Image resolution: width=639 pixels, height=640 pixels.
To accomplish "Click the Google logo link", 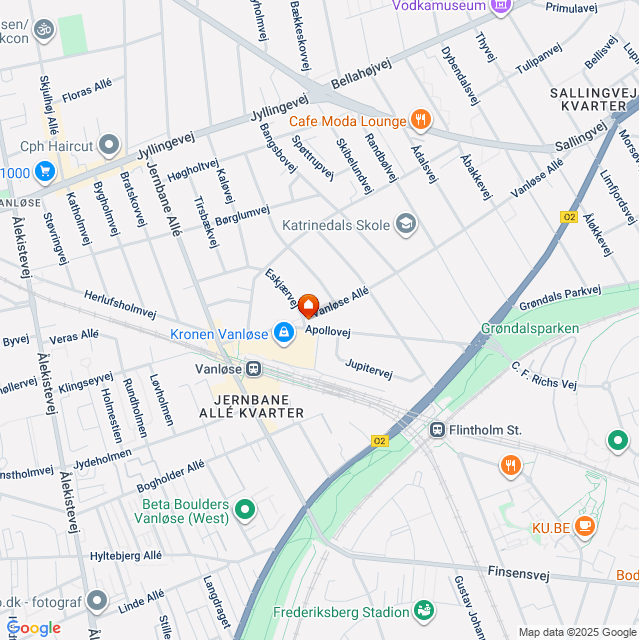I will pyautogui.click(x=34, y=628).
